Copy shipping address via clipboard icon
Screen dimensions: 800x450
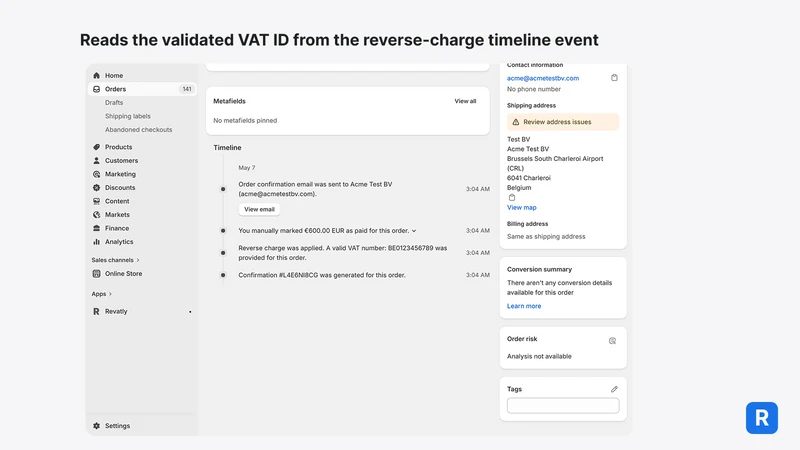pos(512,197)
